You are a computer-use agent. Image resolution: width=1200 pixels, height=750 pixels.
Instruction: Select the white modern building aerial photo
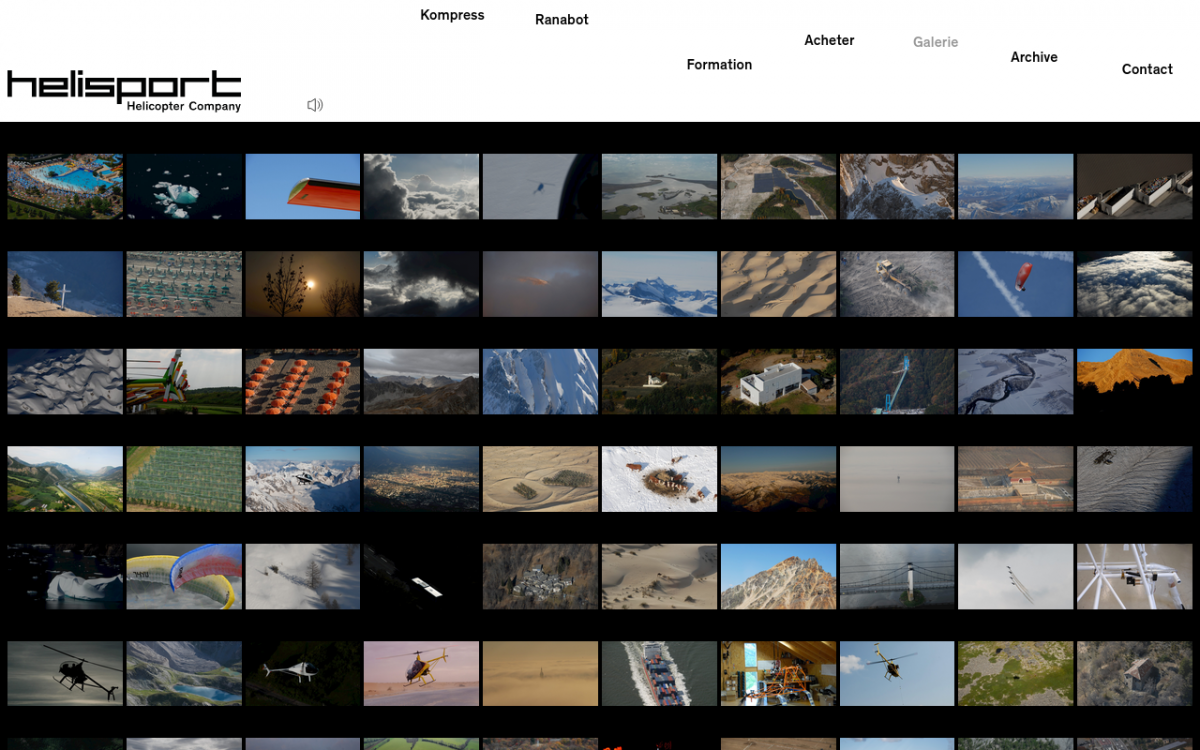(x=778, y=381)
